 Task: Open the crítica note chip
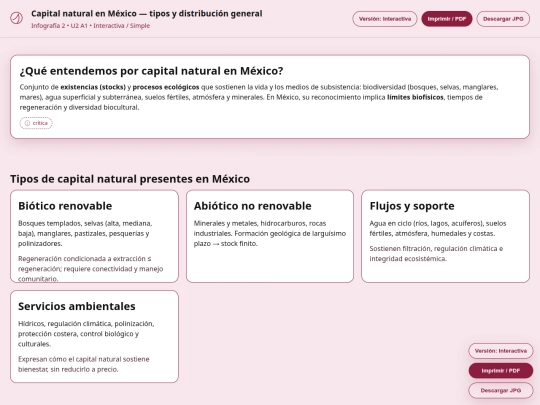pyautogui.click(x=36, y=123)
